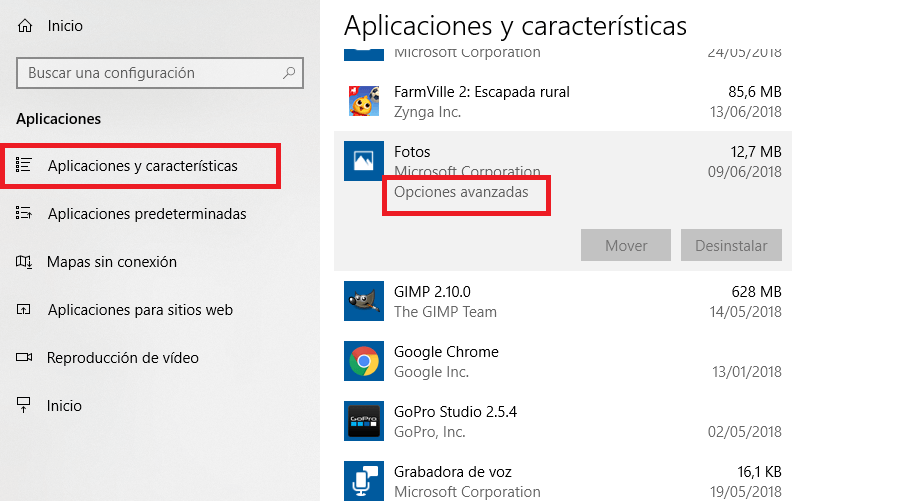The width and height of the screenshot is (917, 501).
Task: Click the 14/05/2018 install date
Action: click(746, 312)
